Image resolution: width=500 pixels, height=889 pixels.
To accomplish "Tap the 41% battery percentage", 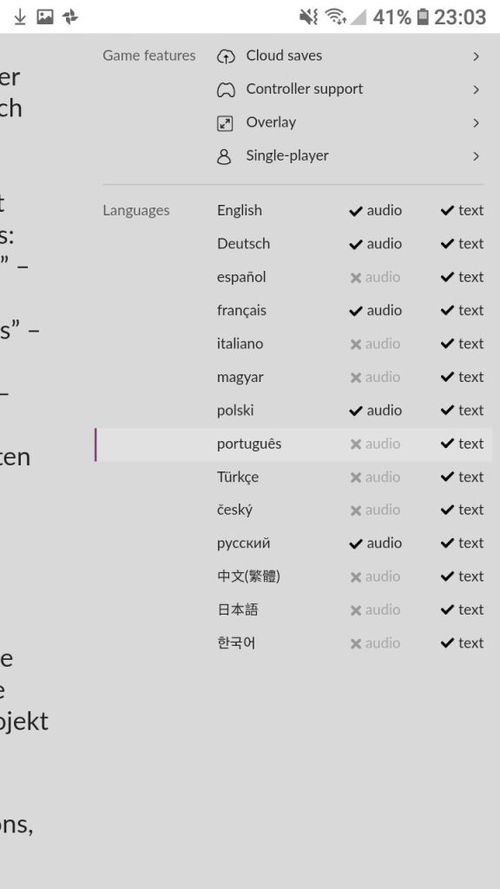I will pos(392,18).
